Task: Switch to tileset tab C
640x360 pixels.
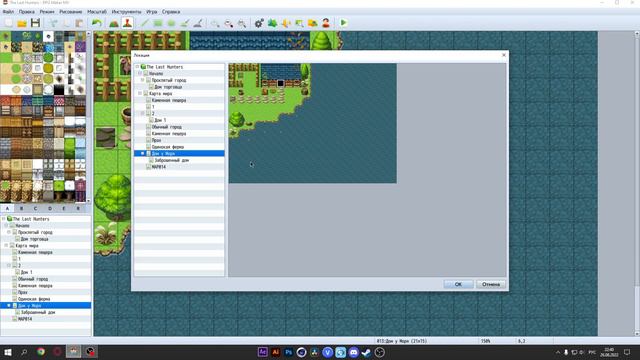Action: pyautogui.click(x=36, y=208)
